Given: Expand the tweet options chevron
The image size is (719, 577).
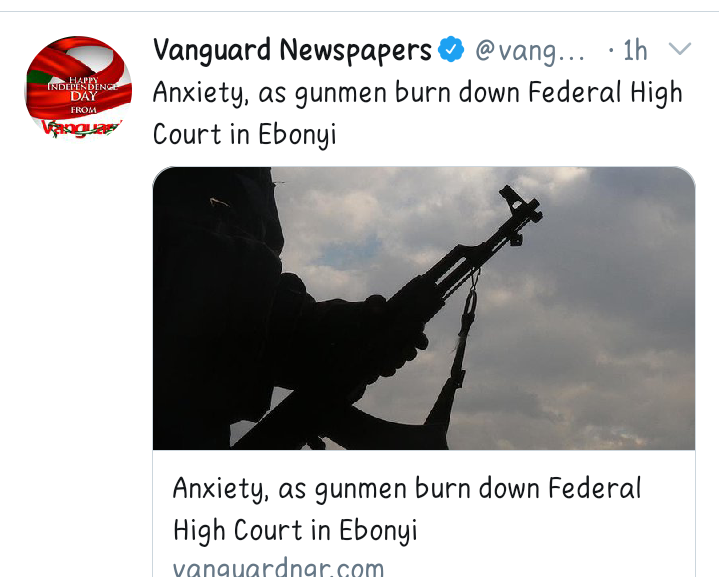Looking at the screenshot, I should coord(680,49).
